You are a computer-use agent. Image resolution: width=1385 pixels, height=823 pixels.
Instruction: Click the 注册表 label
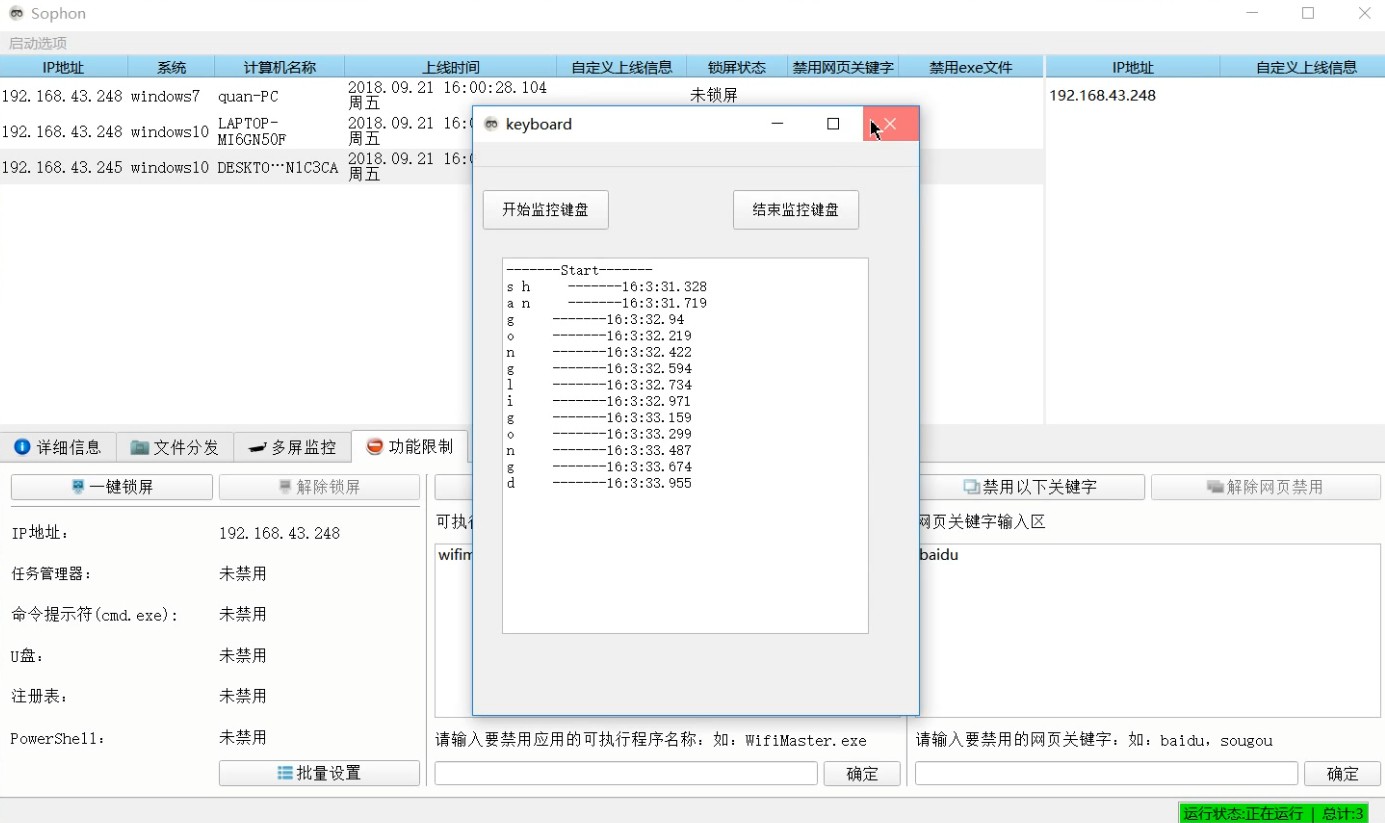coord(40,696)
